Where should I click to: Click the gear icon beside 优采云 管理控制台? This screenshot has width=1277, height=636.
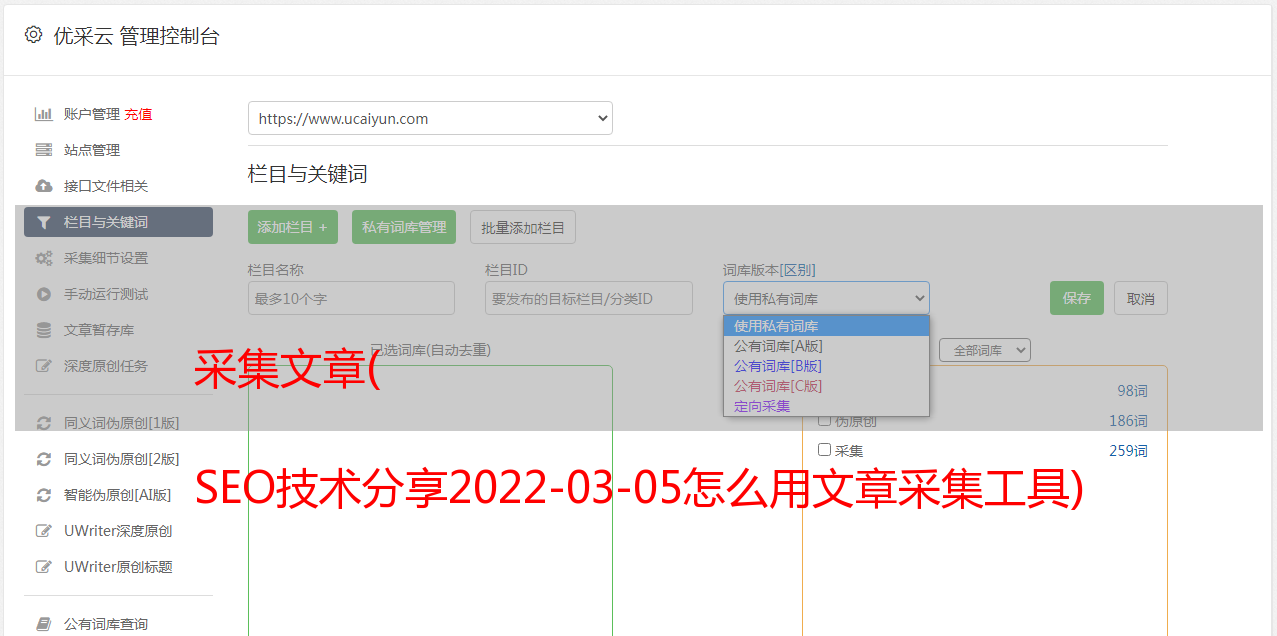(x=33, y=35)
